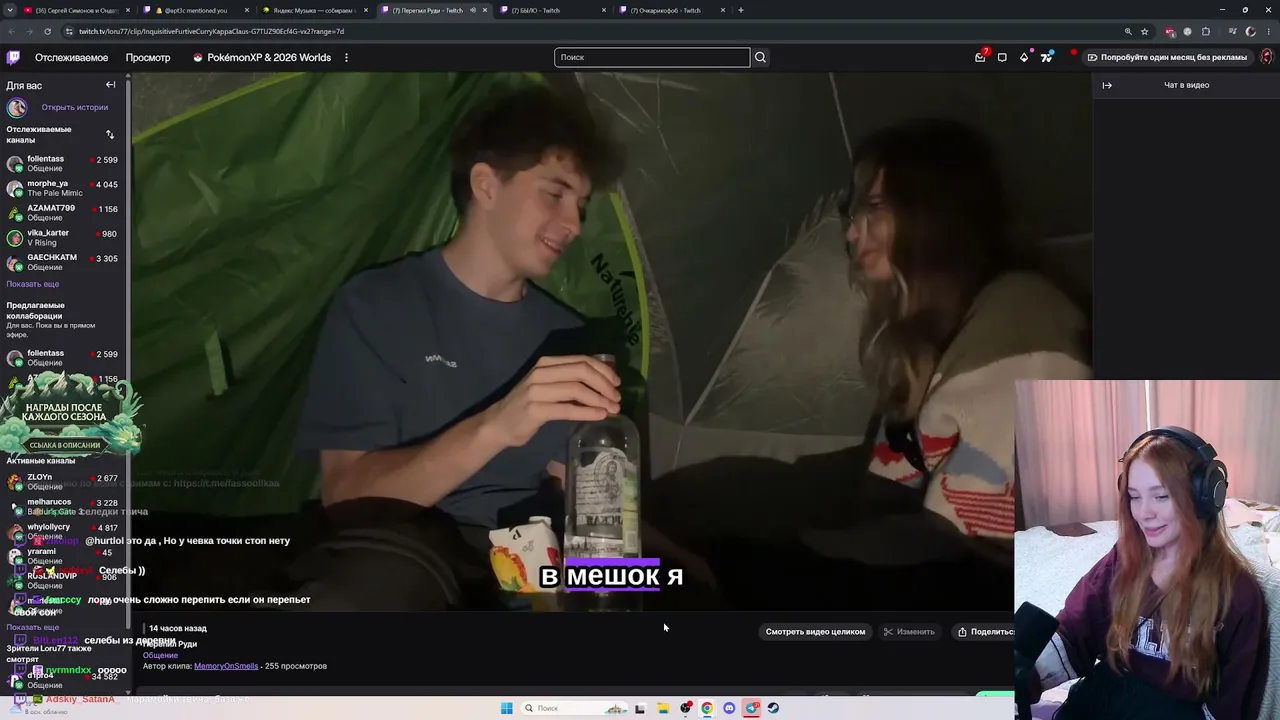Bookmark this page with star icon
Viewport: 1280px width, 720px height.
tap(1145, 31)
